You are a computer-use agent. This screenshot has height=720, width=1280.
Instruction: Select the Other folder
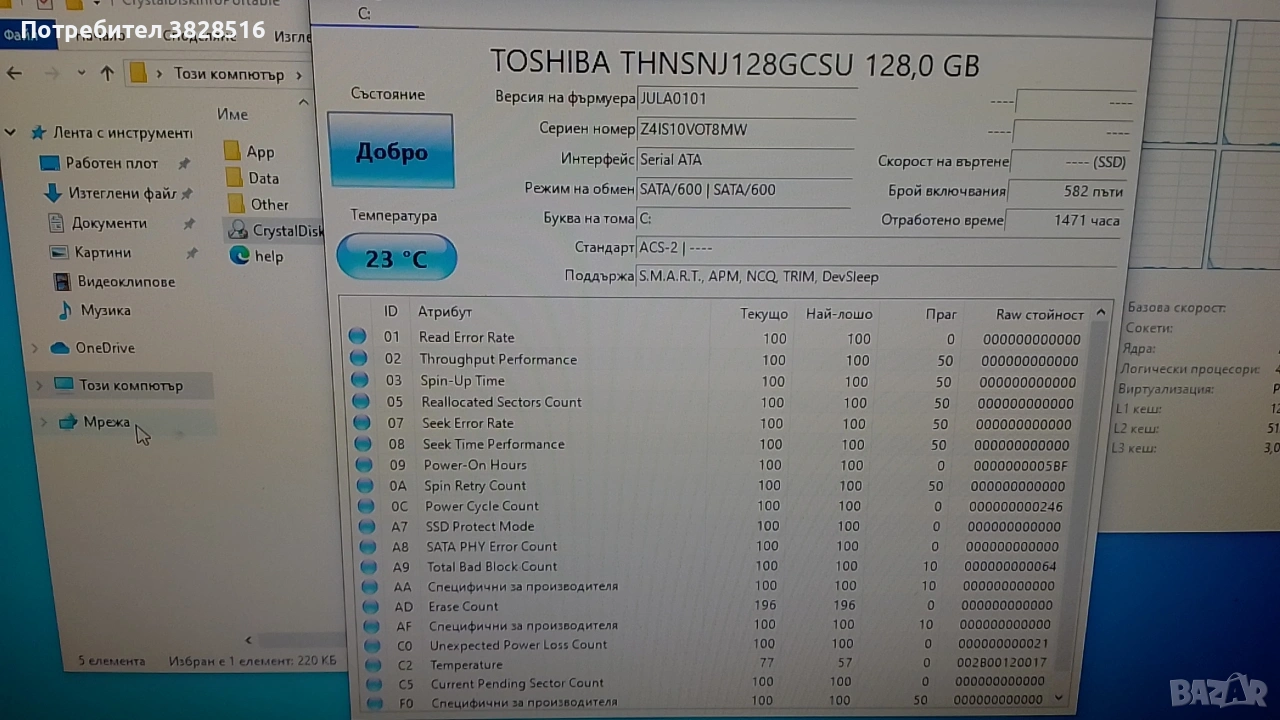[x=268, y=204]
